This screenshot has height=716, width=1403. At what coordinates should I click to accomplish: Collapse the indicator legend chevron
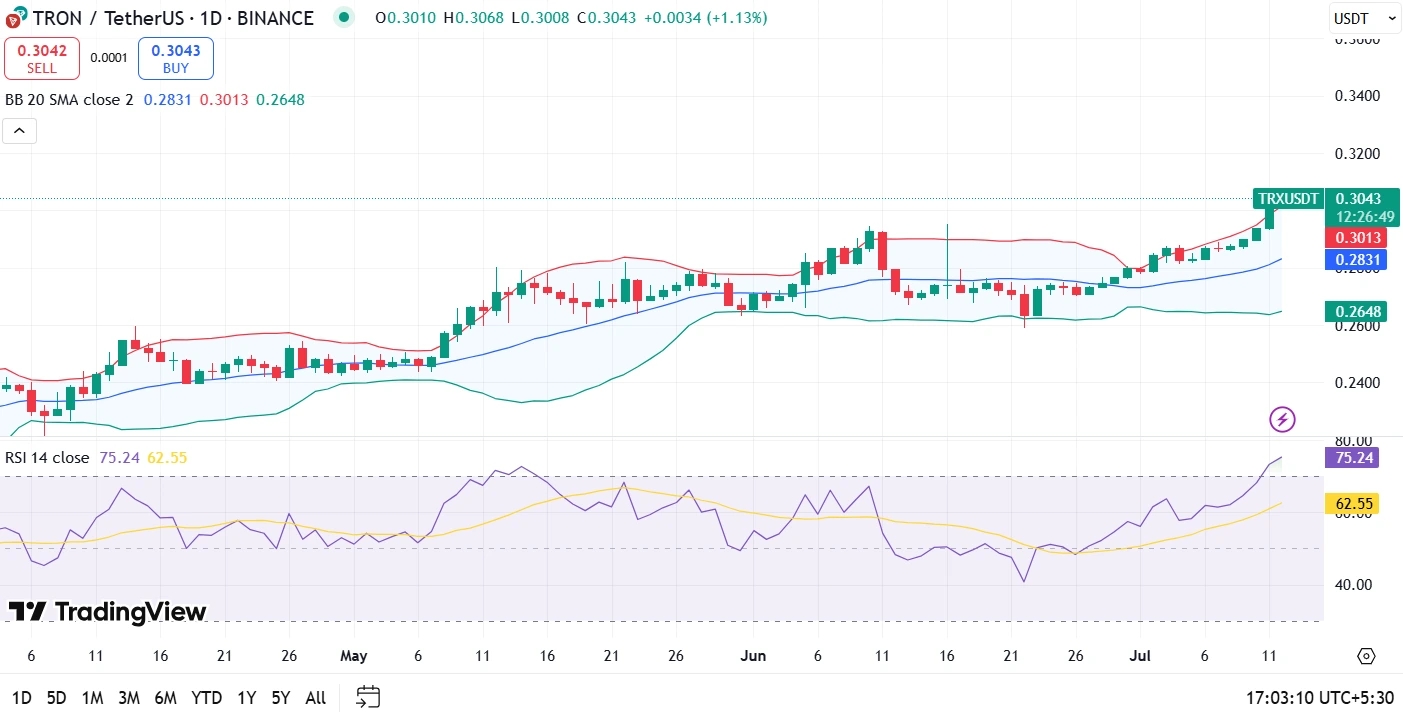click(x=20, y=130)
